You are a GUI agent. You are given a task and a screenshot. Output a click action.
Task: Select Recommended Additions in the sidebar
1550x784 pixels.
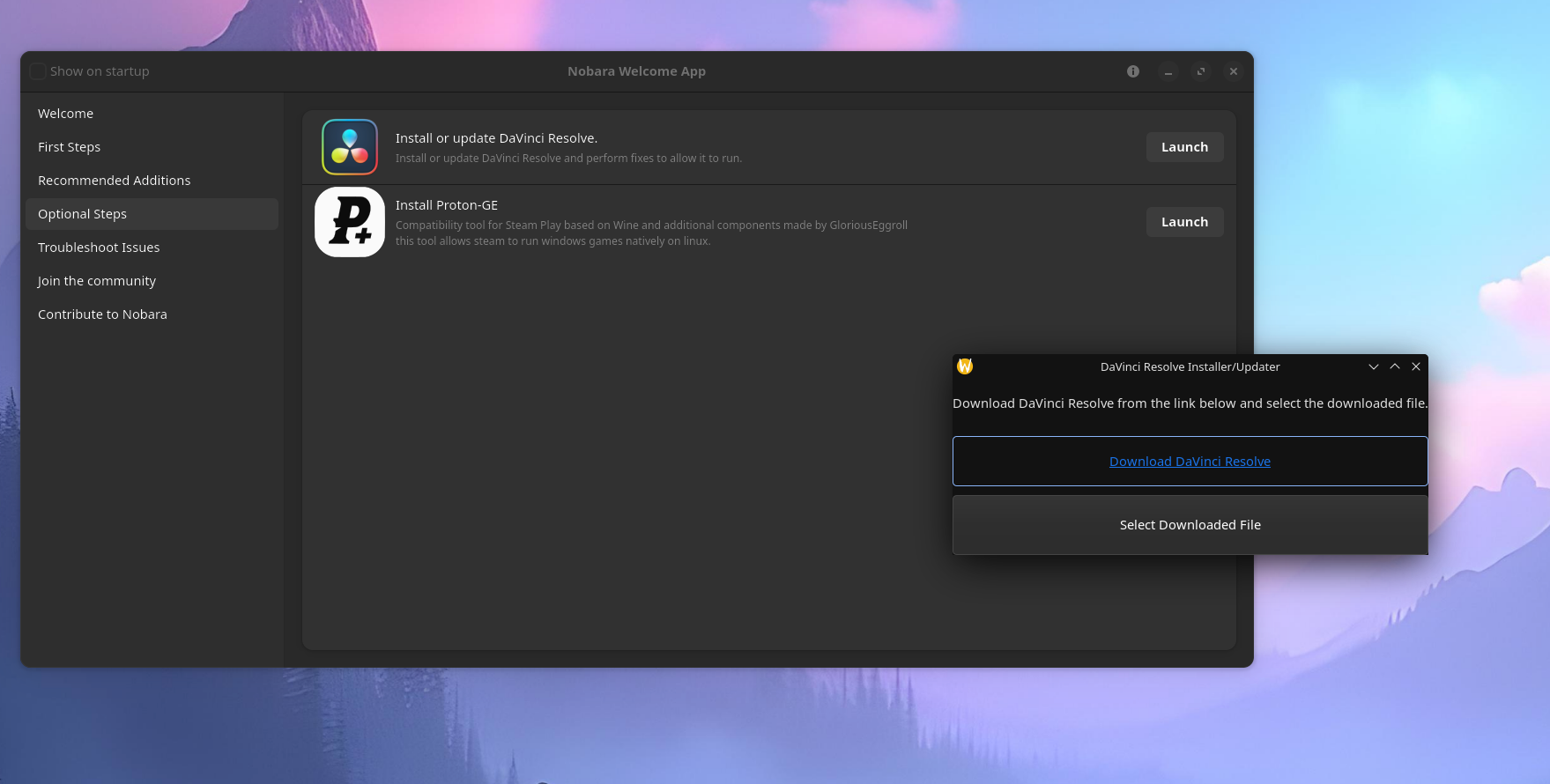114,181
